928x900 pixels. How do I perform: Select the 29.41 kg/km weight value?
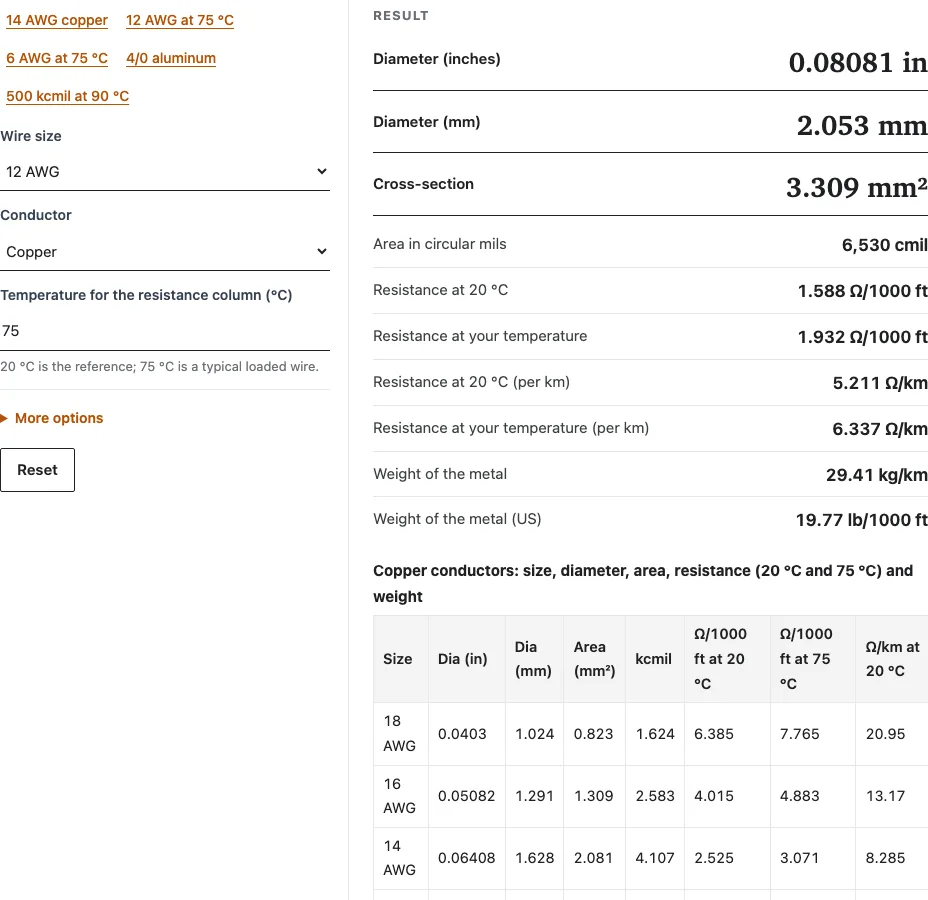tap(877, 475)
